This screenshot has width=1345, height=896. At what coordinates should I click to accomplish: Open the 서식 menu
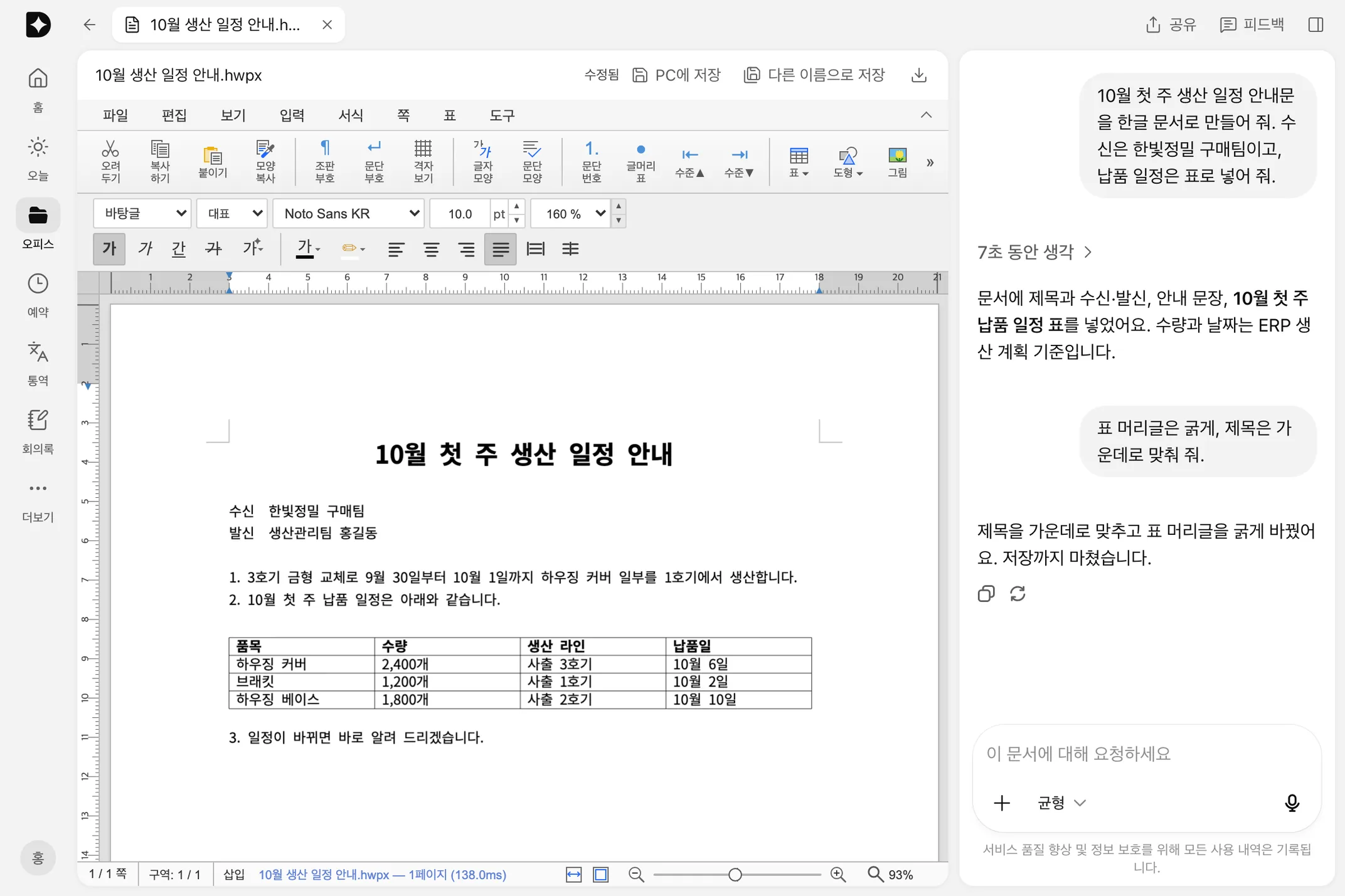(x=351, y=115)
